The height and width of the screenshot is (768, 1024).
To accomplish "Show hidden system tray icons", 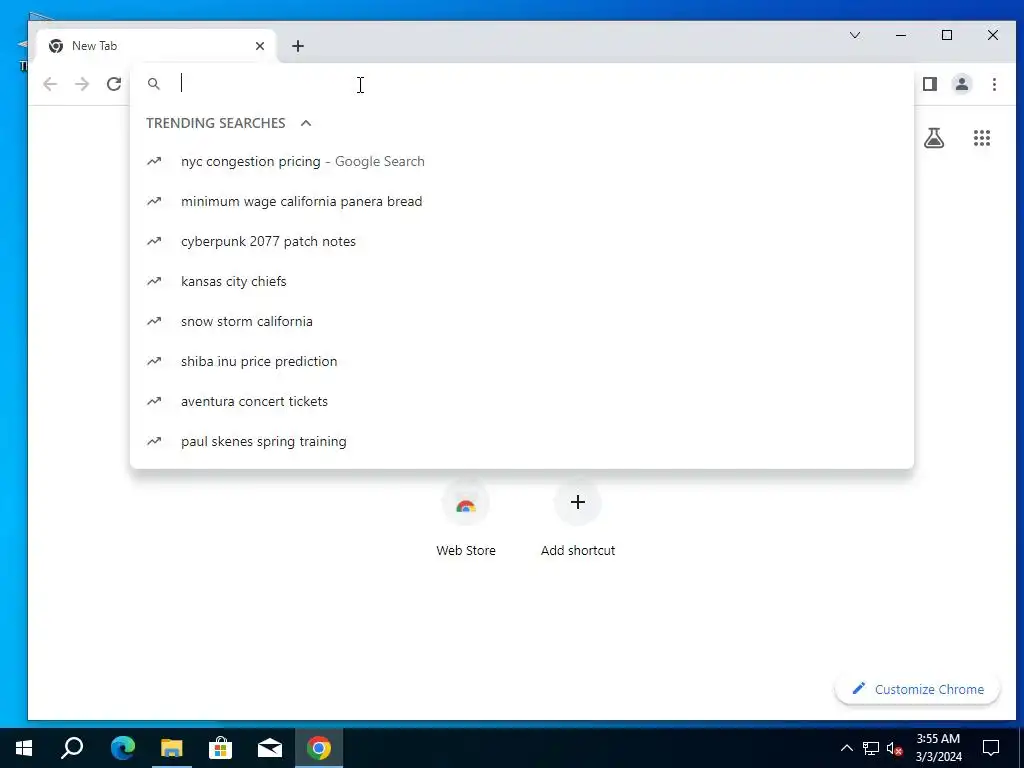I will (846, 748).
